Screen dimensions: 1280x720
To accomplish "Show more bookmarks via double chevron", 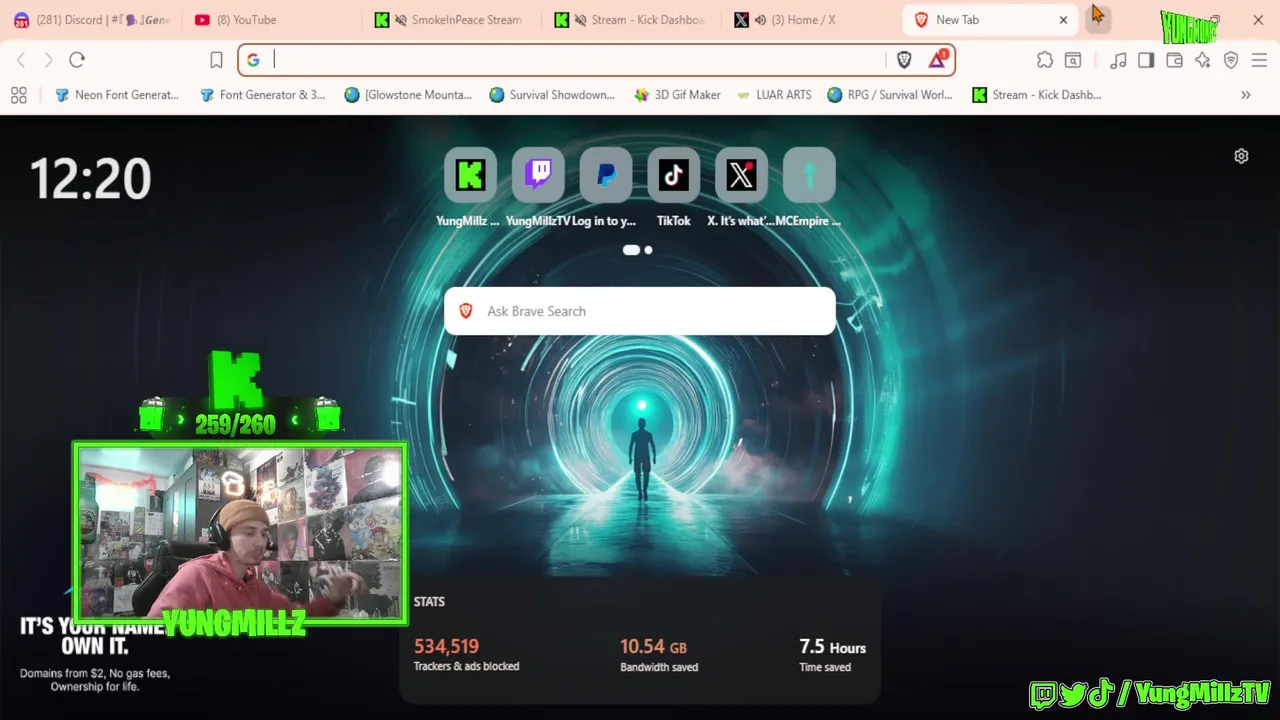I will point(1246,95).
